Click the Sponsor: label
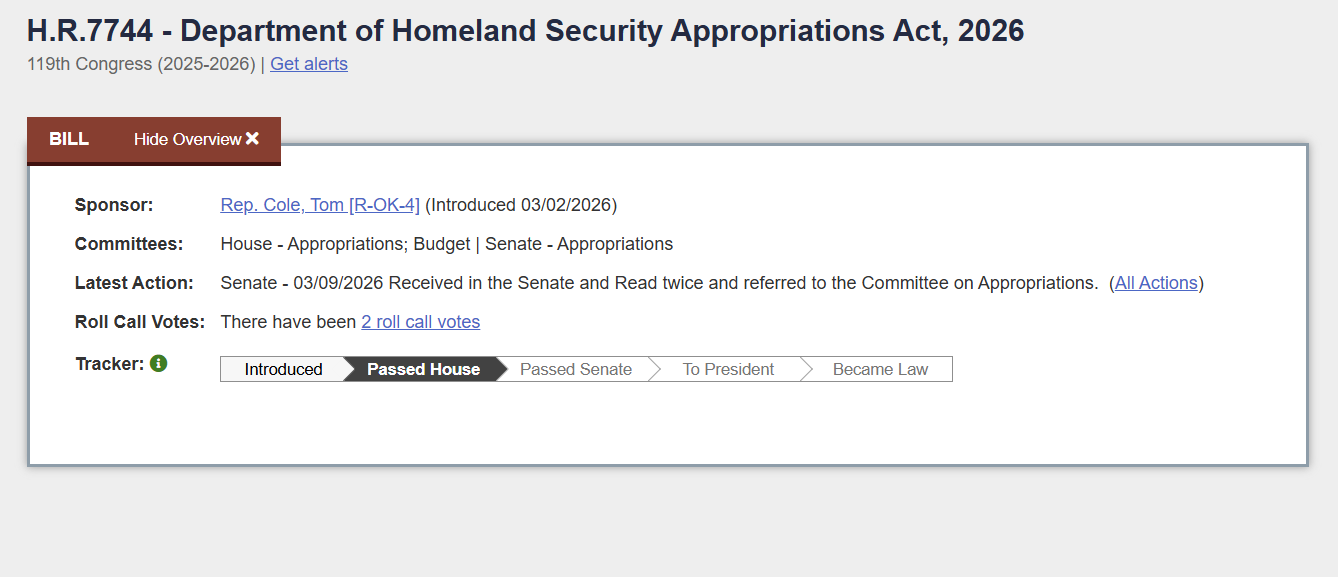 point(114,205)
